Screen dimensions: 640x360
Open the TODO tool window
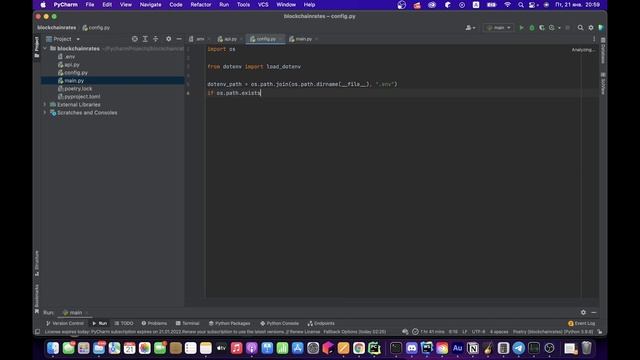pos(124,323)
